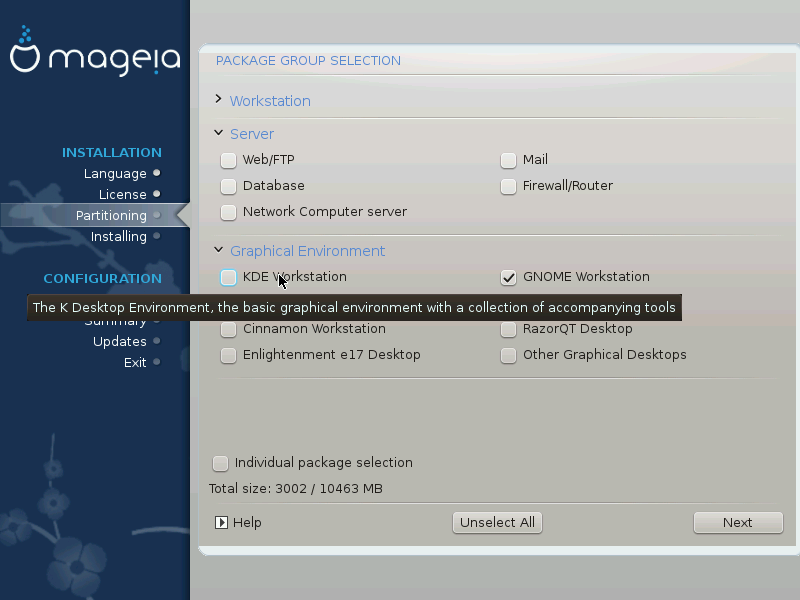Click the Total size 3002 / 10463 MB text
800x600 pixels.
click(295, 489)
